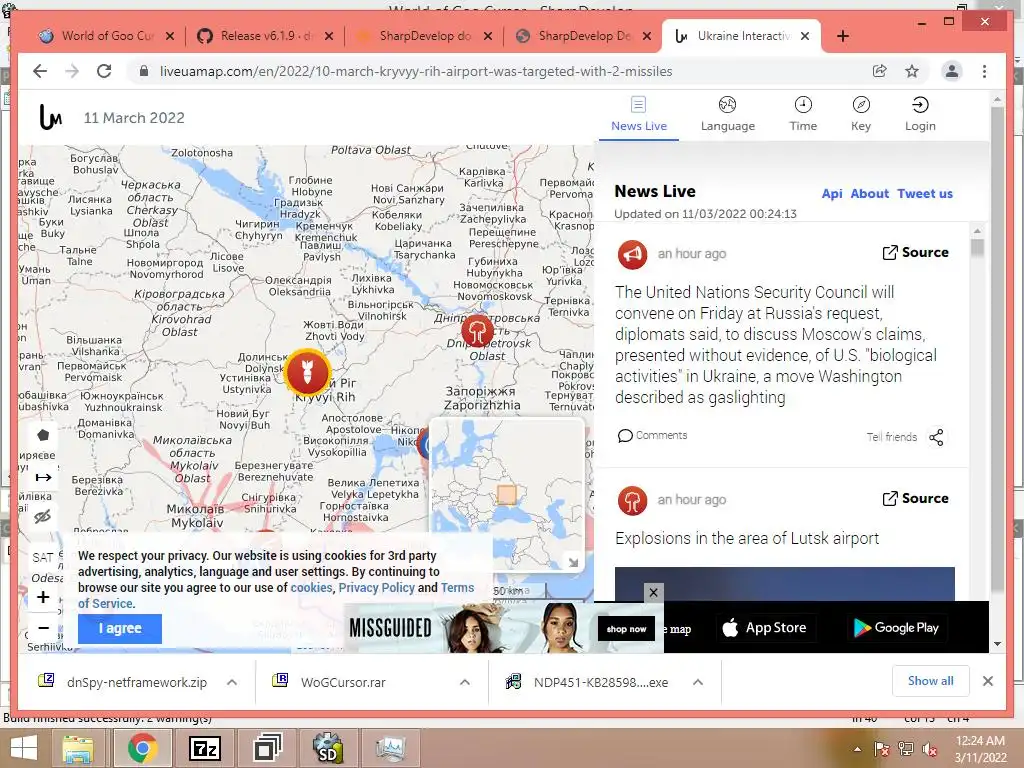Select the polygon draw tool on map
This screenshot has width=1024, height=768.
tap(43, 435)
